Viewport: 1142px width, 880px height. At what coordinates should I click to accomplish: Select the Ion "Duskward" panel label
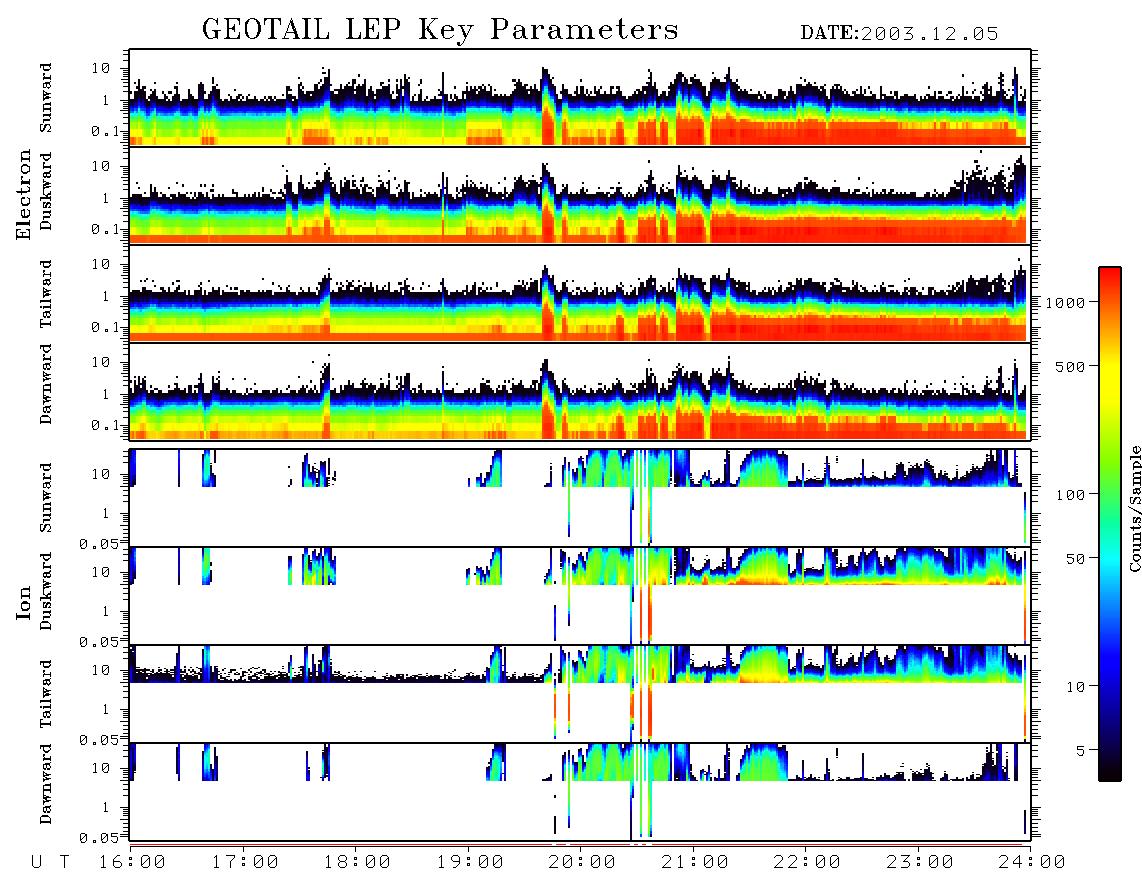(46, 591)
